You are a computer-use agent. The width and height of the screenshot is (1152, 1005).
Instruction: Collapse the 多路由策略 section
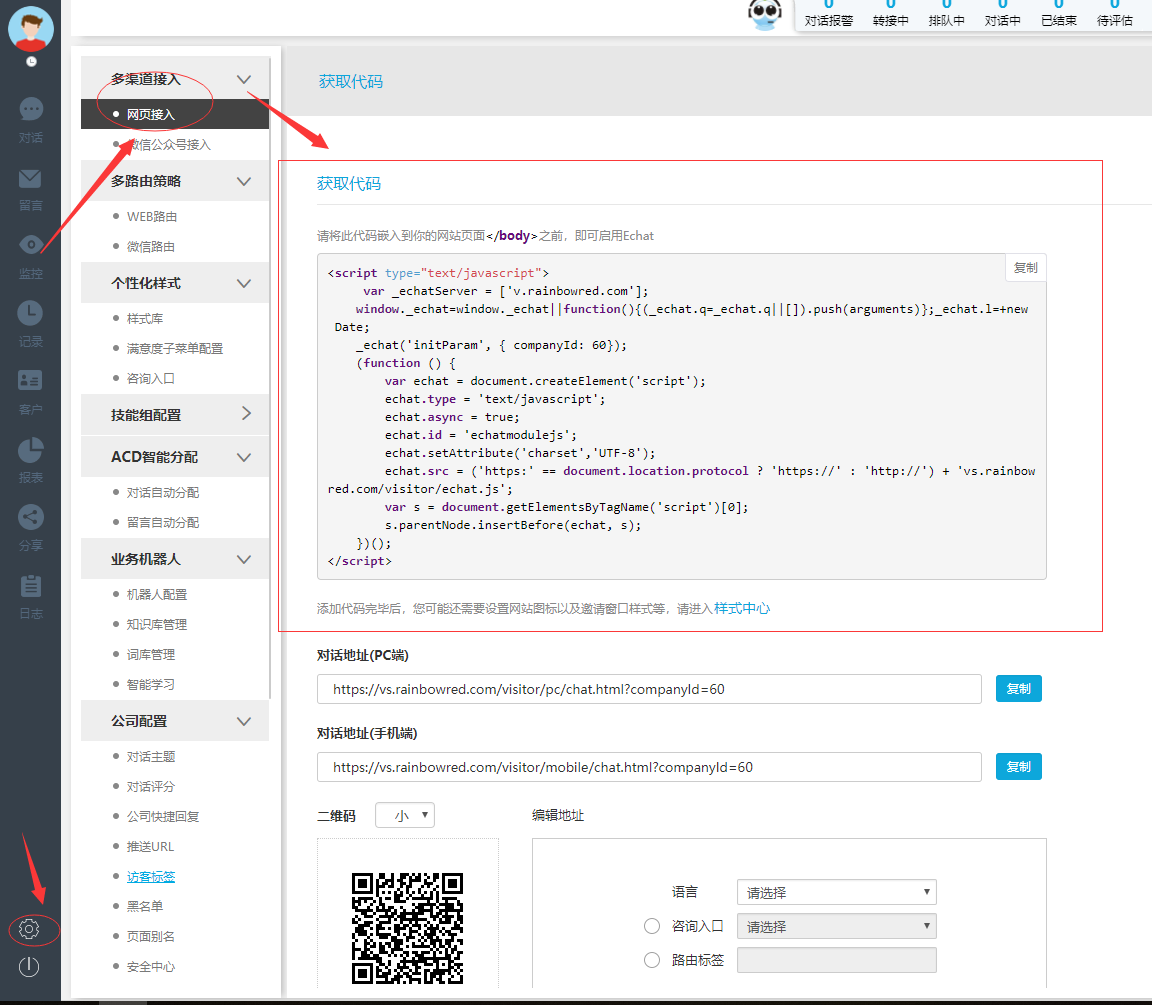[x=244, y=181]
